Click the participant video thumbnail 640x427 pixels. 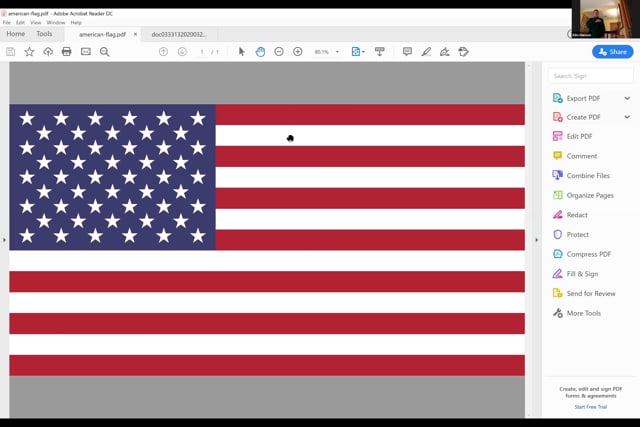(x=606, y=19)
